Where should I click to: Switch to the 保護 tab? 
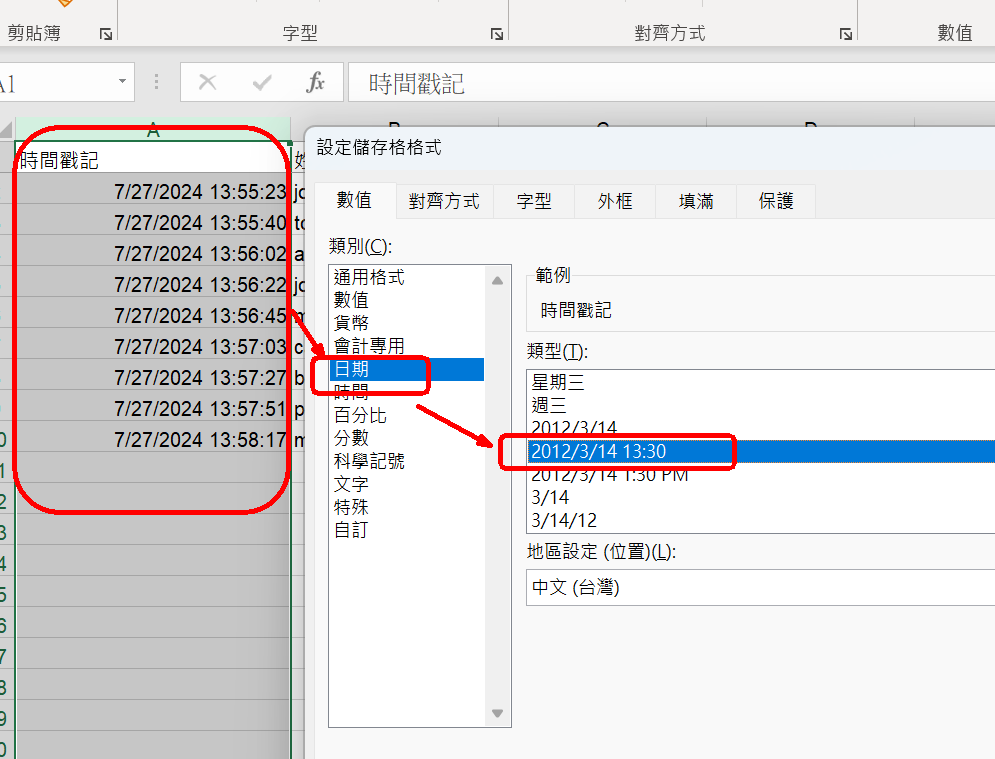click(776, 201)
